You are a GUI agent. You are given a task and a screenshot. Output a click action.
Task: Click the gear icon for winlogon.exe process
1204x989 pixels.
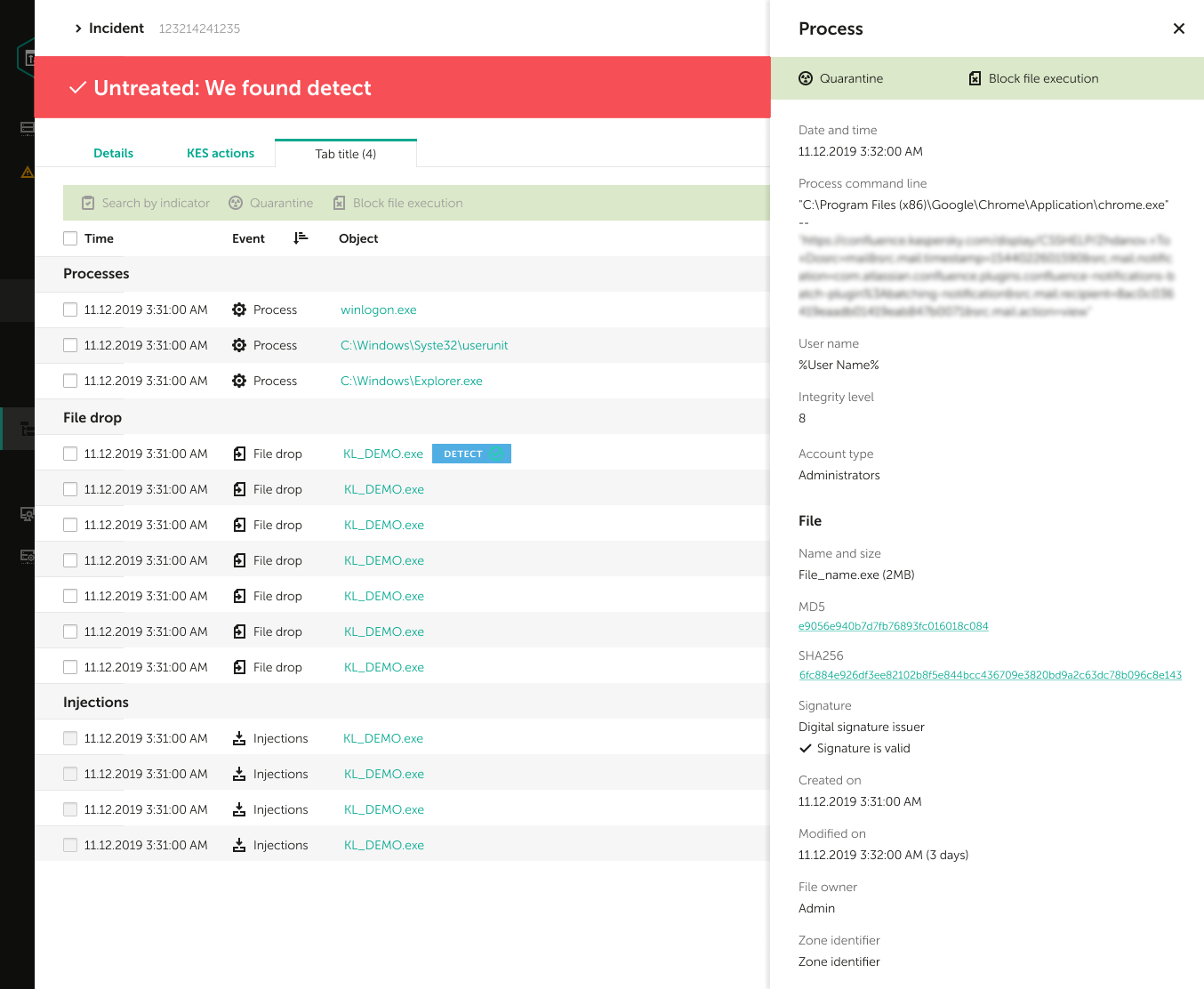[239, 310]
